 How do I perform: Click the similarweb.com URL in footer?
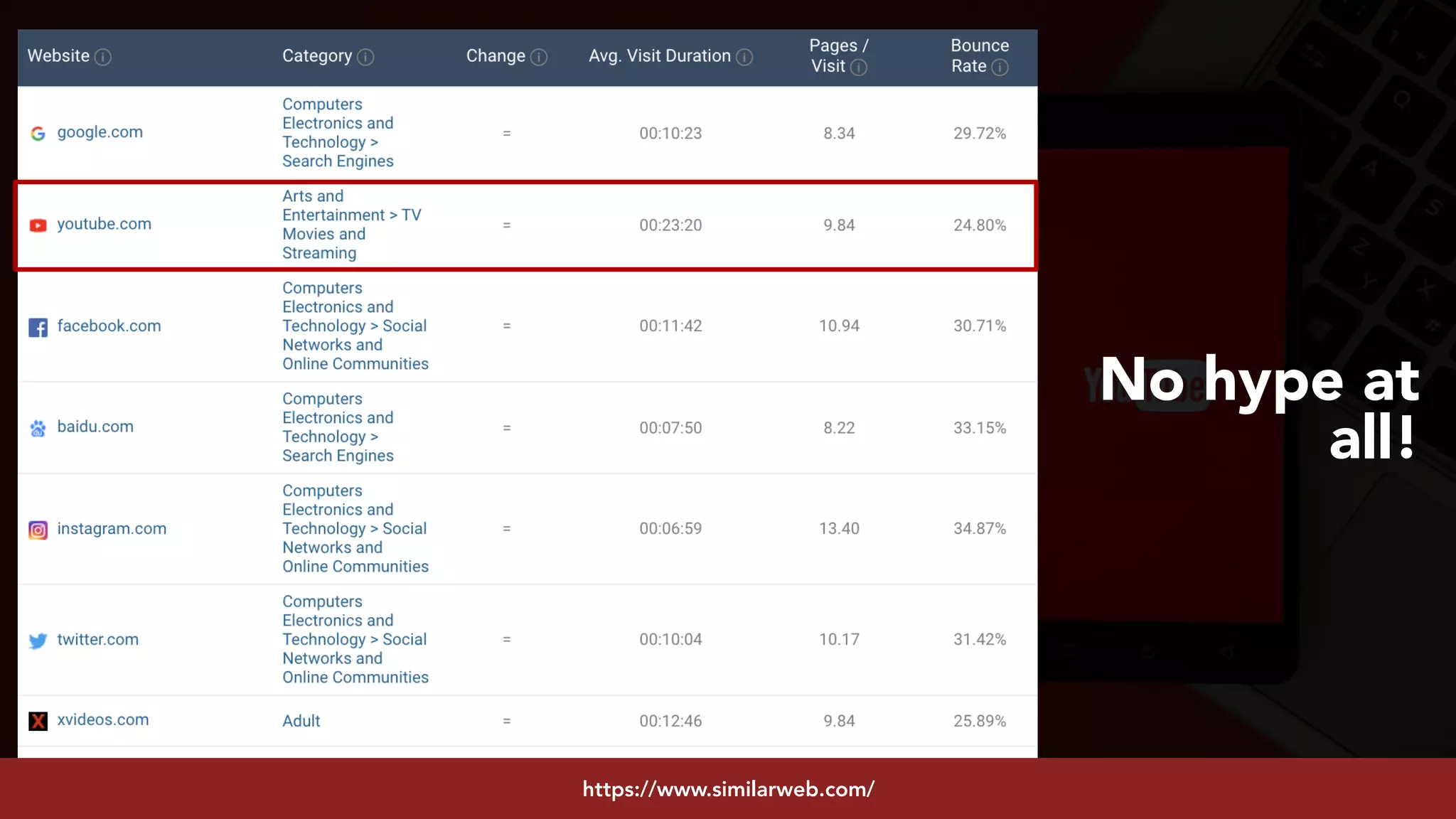tap(728, 789)
